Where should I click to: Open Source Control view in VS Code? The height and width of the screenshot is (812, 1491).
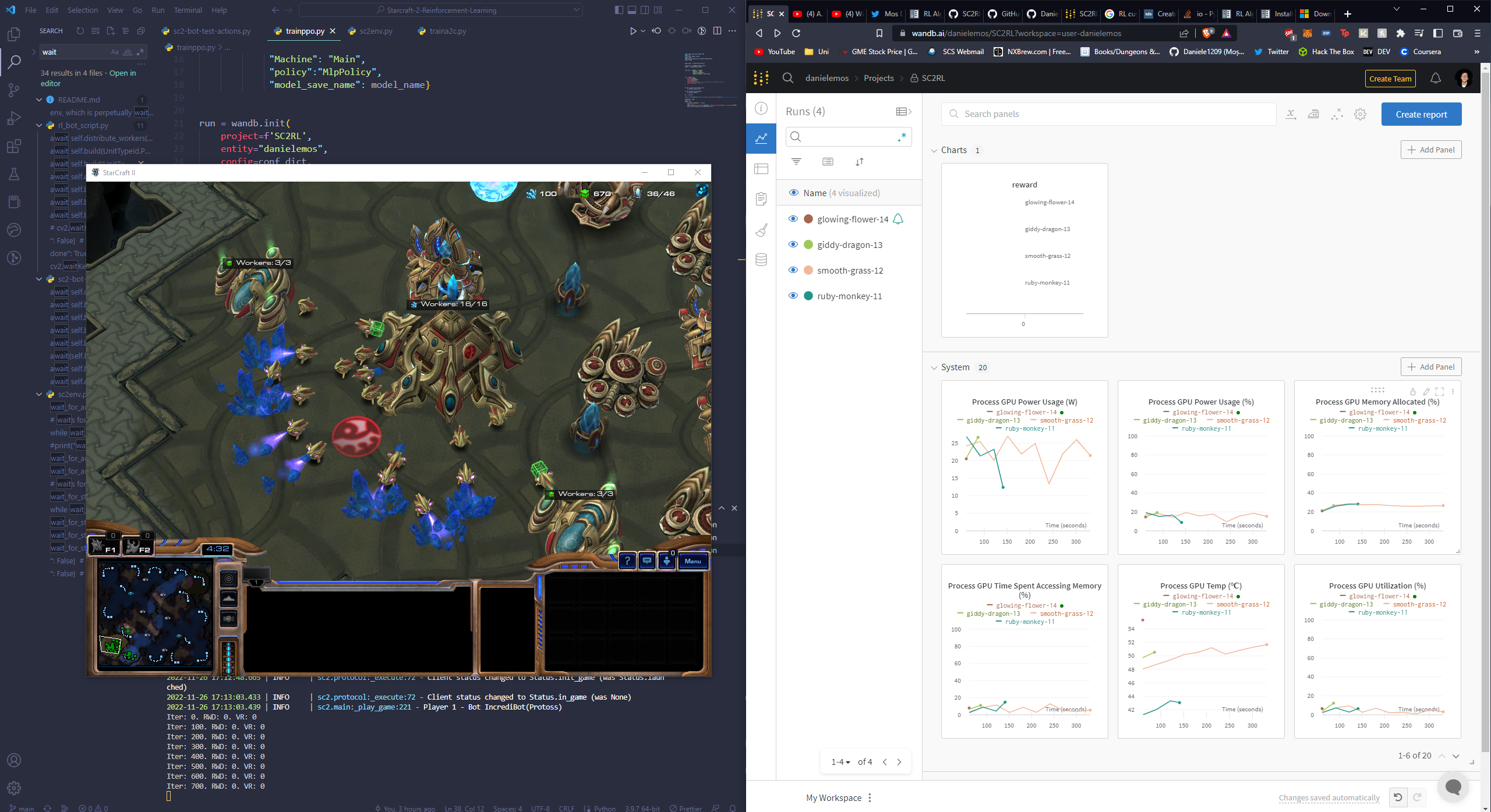pos(14,90)
